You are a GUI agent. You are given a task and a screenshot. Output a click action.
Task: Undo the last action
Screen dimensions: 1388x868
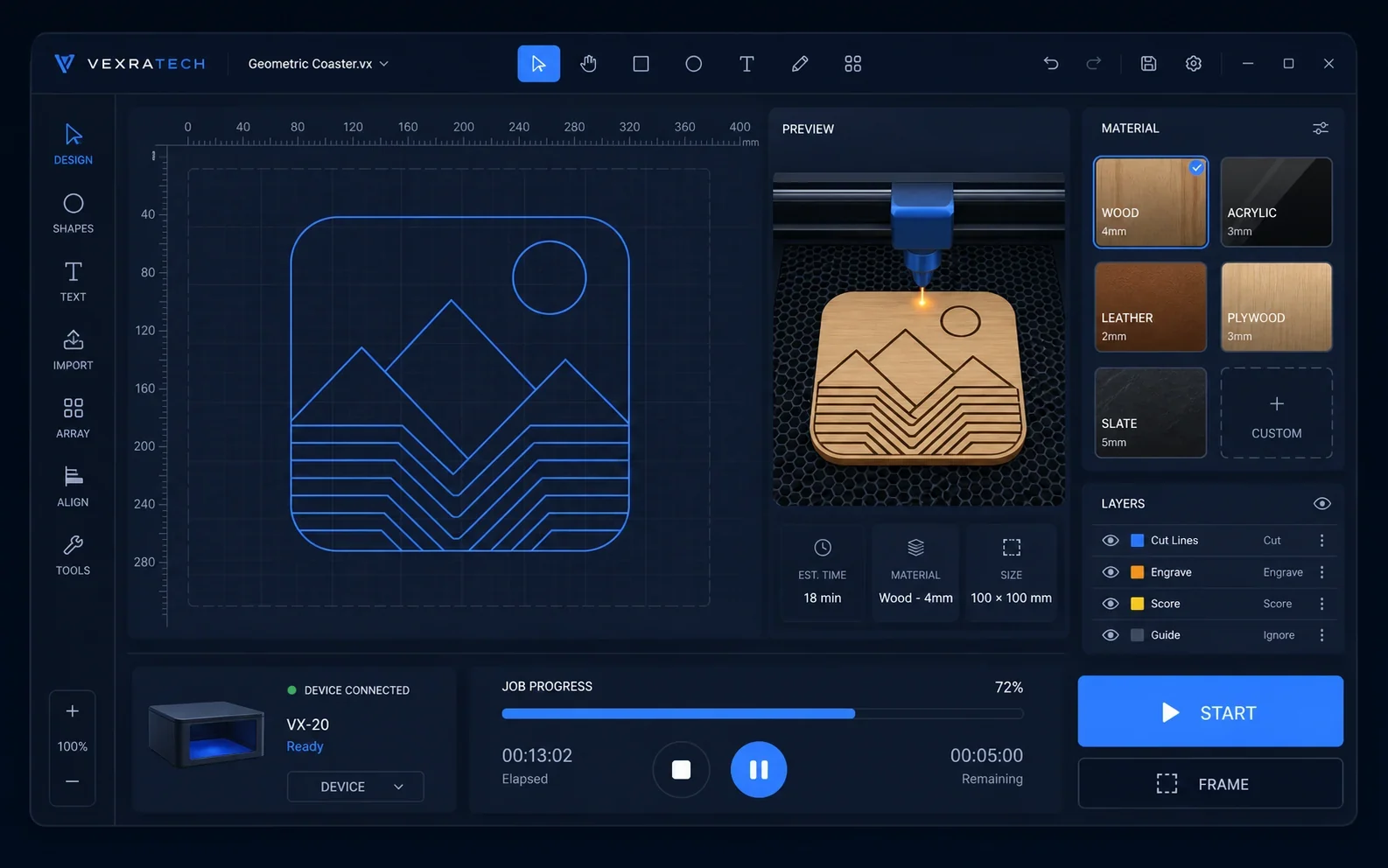coord(1051,63)
